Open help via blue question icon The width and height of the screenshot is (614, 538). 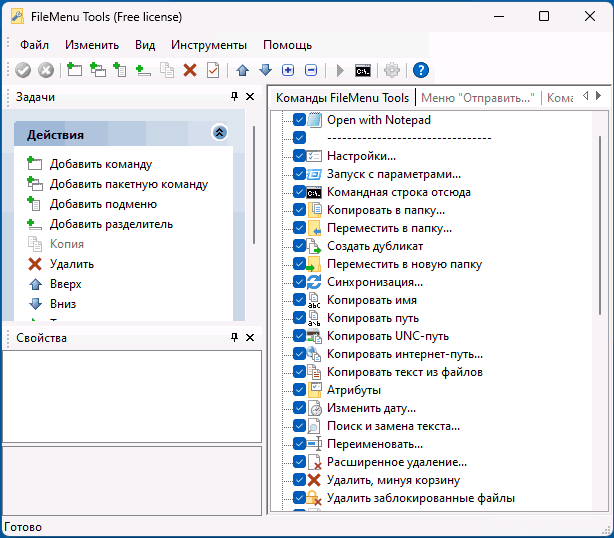click(x=421, y=70)
